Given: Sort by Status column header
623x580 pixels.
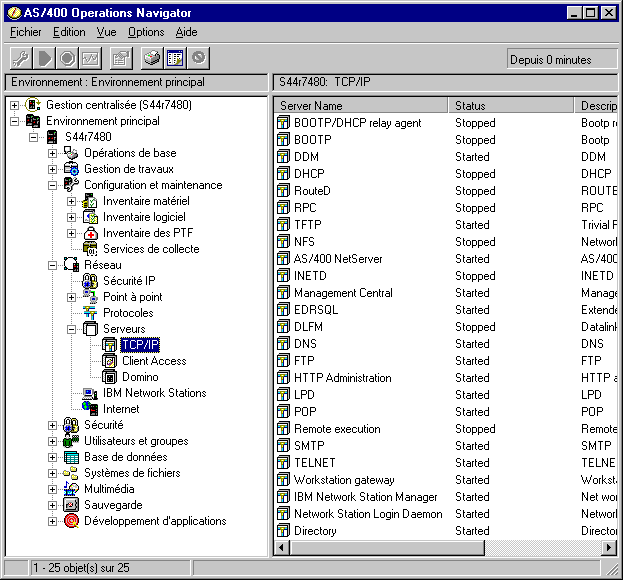Looking at the screenshot, I should (x=511, y=106).
